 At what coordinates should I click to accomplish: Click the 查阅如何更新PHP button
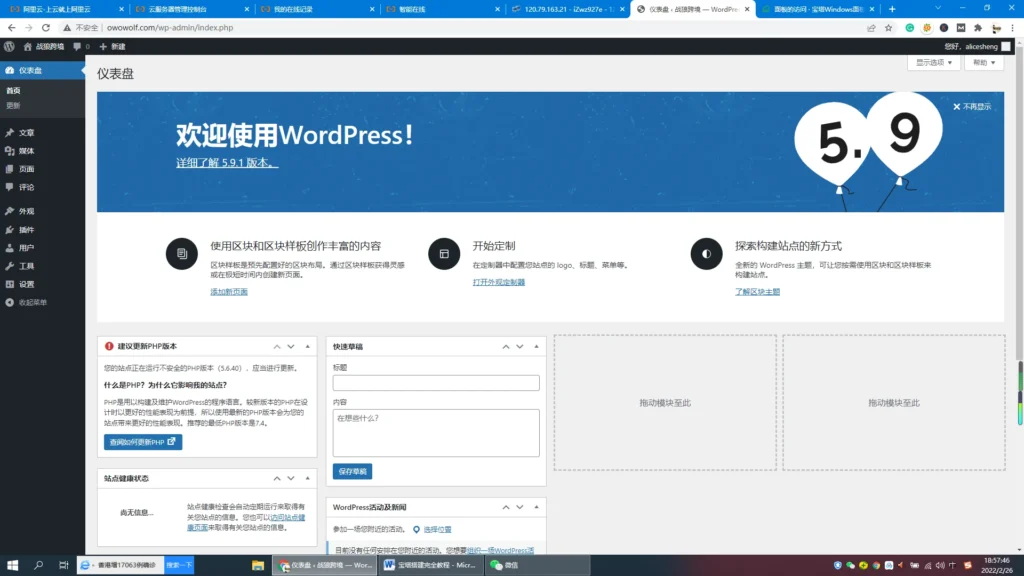click(143, 442)
